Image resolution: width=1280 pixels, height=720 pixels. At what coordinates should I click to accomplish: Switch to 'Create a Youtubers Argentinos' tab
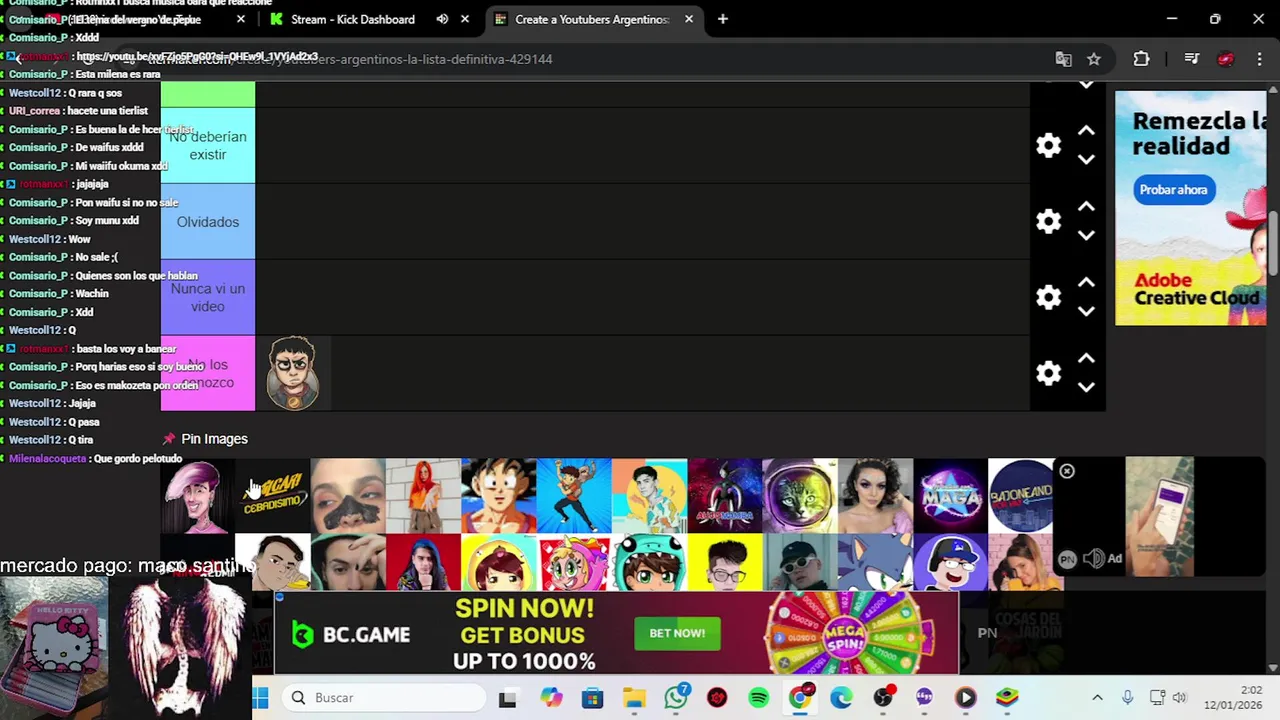tap(591, 19)
